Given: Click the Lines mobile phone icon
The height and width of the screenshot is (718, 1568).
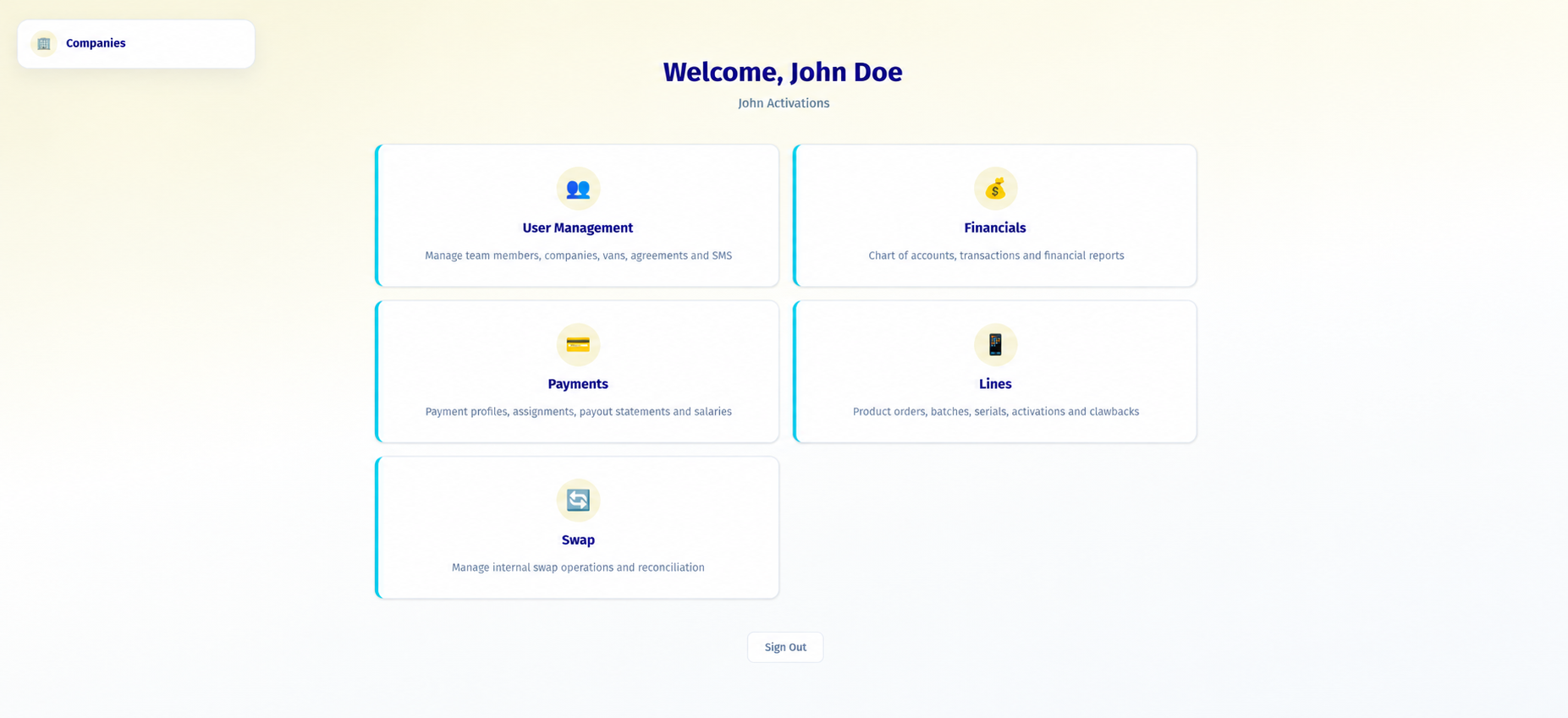Looking at the screenshot, I should pyautogui.click(x=995, y=344).
